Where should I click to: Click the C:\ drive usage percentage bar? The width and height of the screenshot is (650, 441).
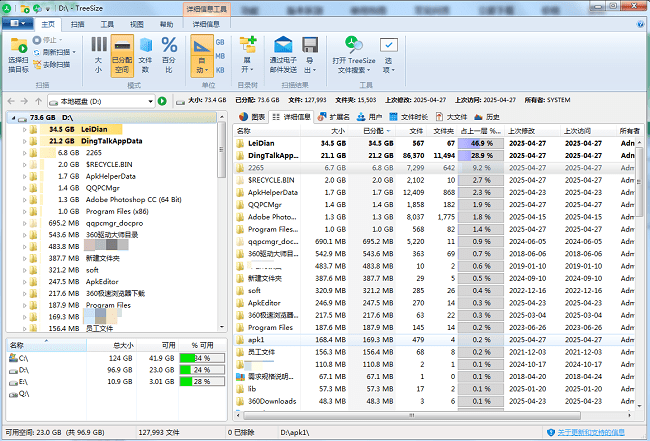pos(202,357)
